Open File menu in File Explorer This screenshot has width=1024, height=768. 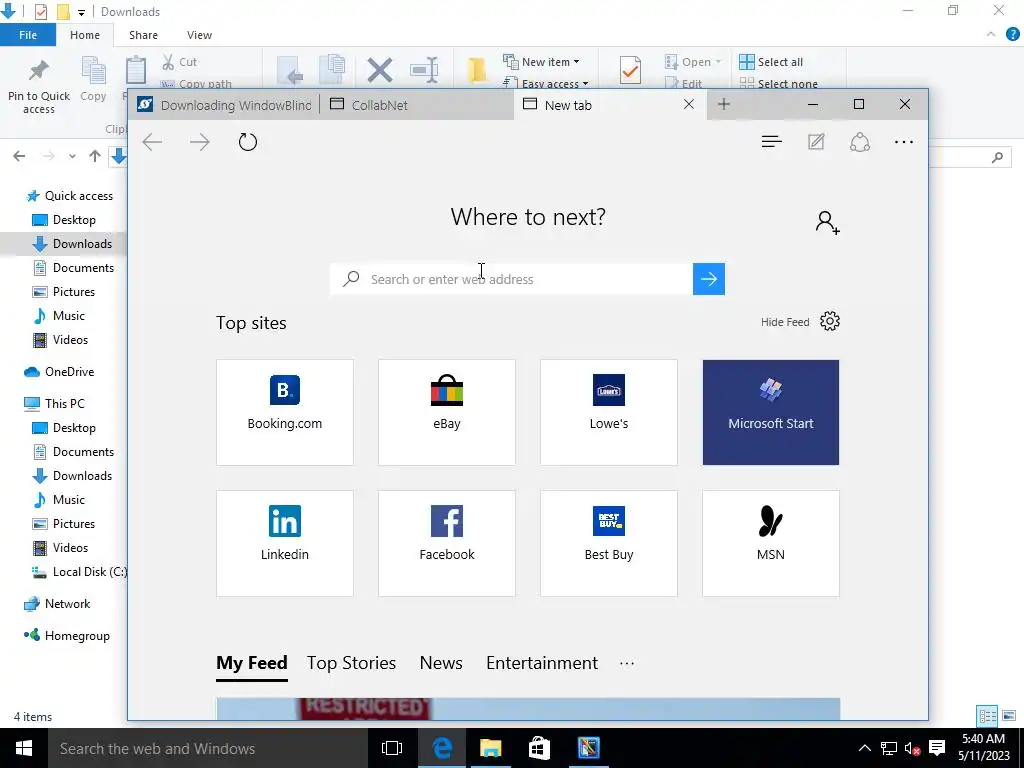coord(27,35)
